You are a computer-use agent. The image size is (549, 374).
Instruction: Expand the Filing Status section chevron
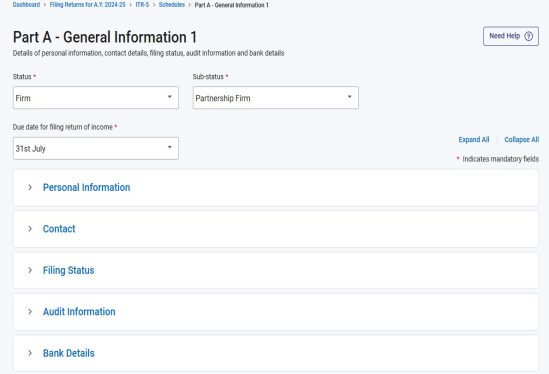point(30,270)
